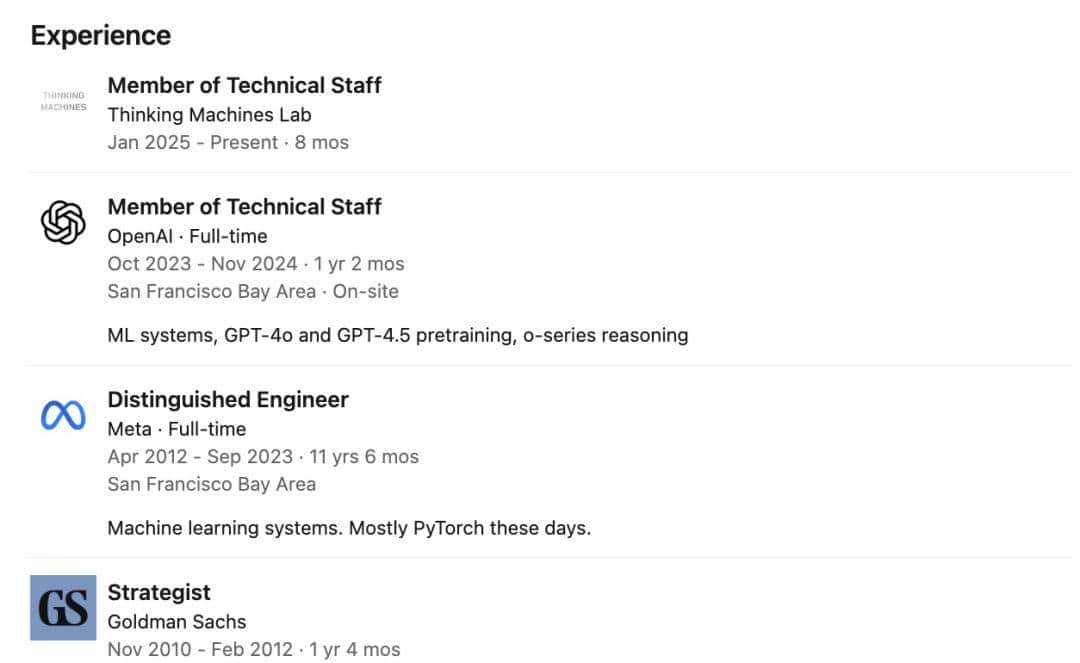Click the Goldman Sachs company name

tap(176, 621)
